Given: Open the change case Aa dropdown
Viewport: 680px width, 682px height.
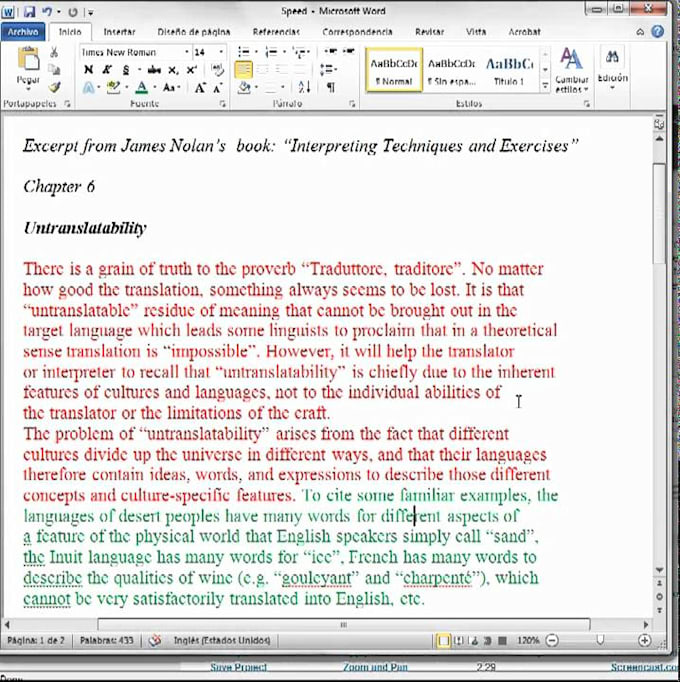Looking at the screenshot, I should [x=171, y=88].
